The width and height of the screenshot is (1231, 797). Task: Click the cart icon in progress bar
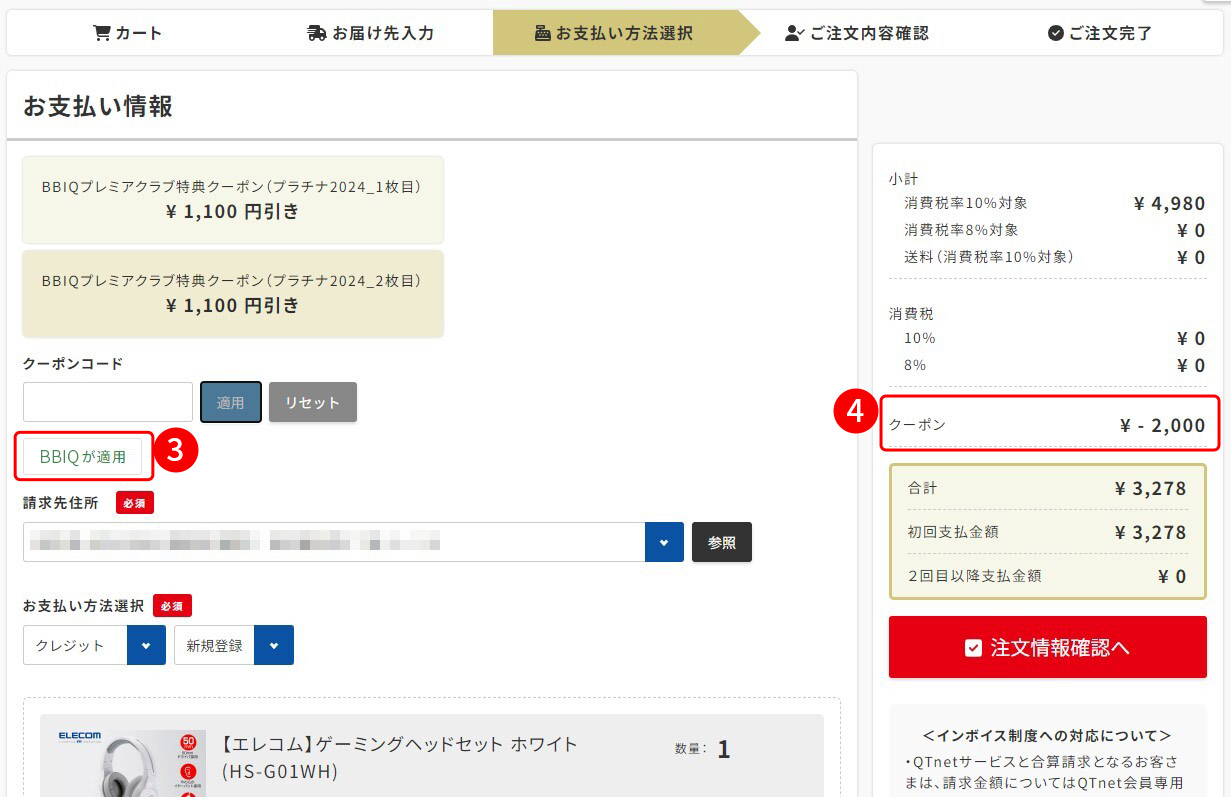pyautogui.click(x=101, y=33)
